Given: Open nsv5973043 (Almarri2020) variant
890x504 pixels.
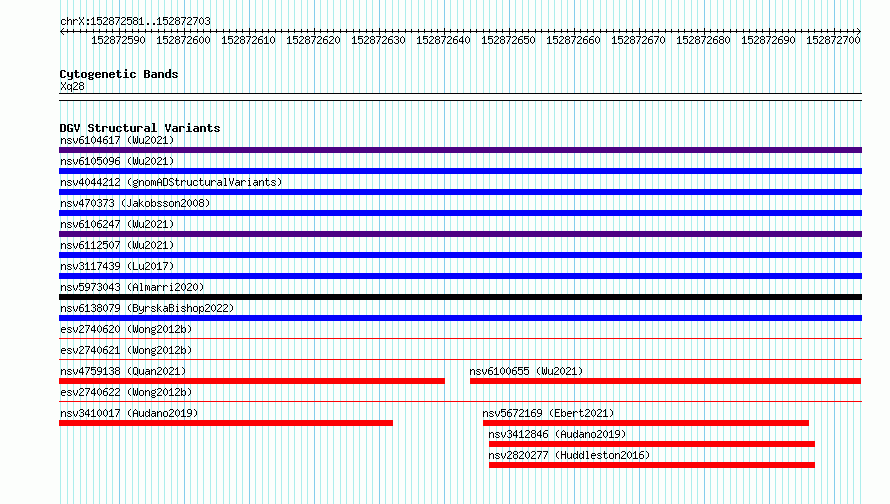Looking at the screenshot, I should 132,287.
